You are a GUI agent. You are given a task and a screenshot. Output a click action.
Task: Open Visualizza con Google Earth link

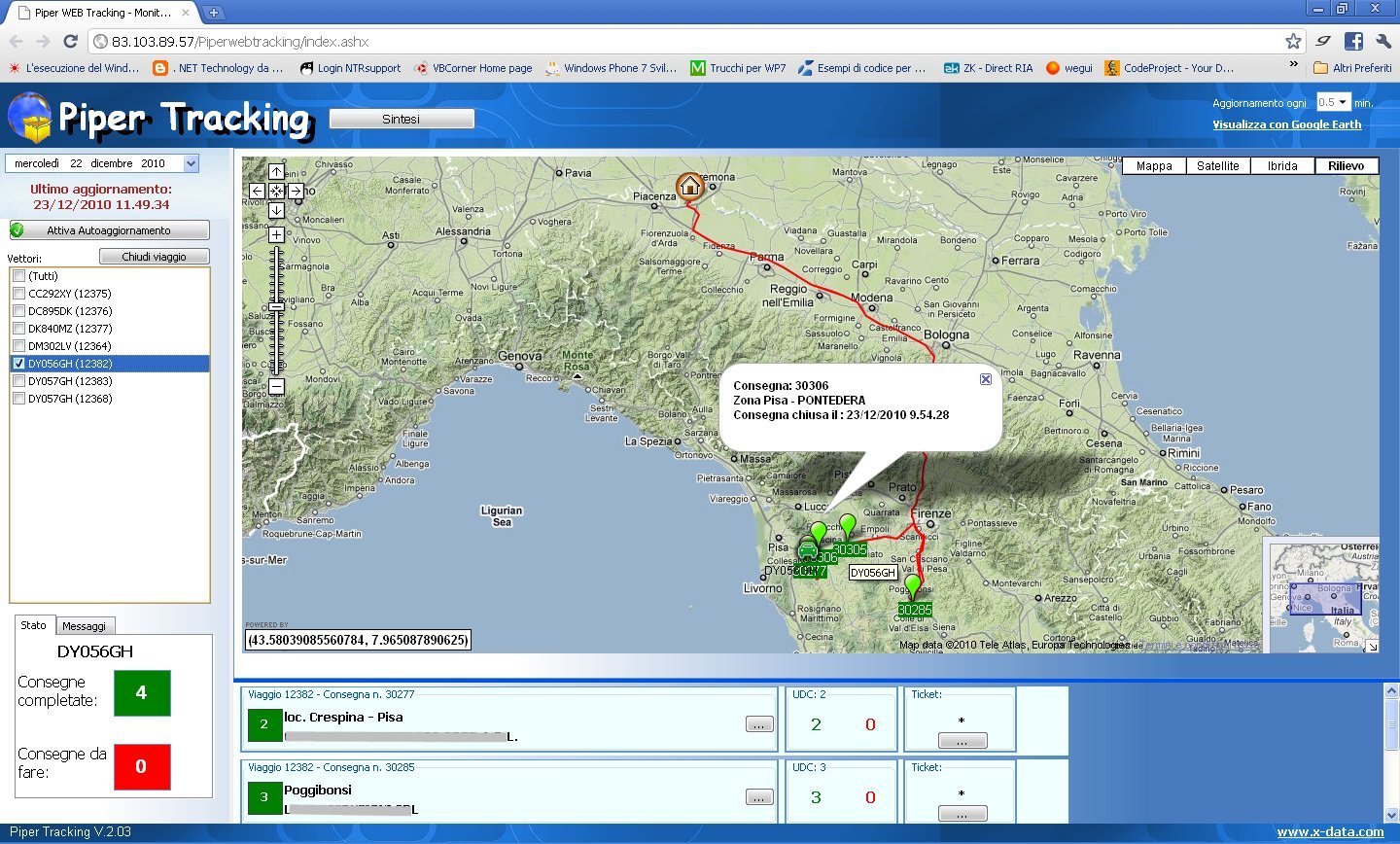pos(1286,124)
